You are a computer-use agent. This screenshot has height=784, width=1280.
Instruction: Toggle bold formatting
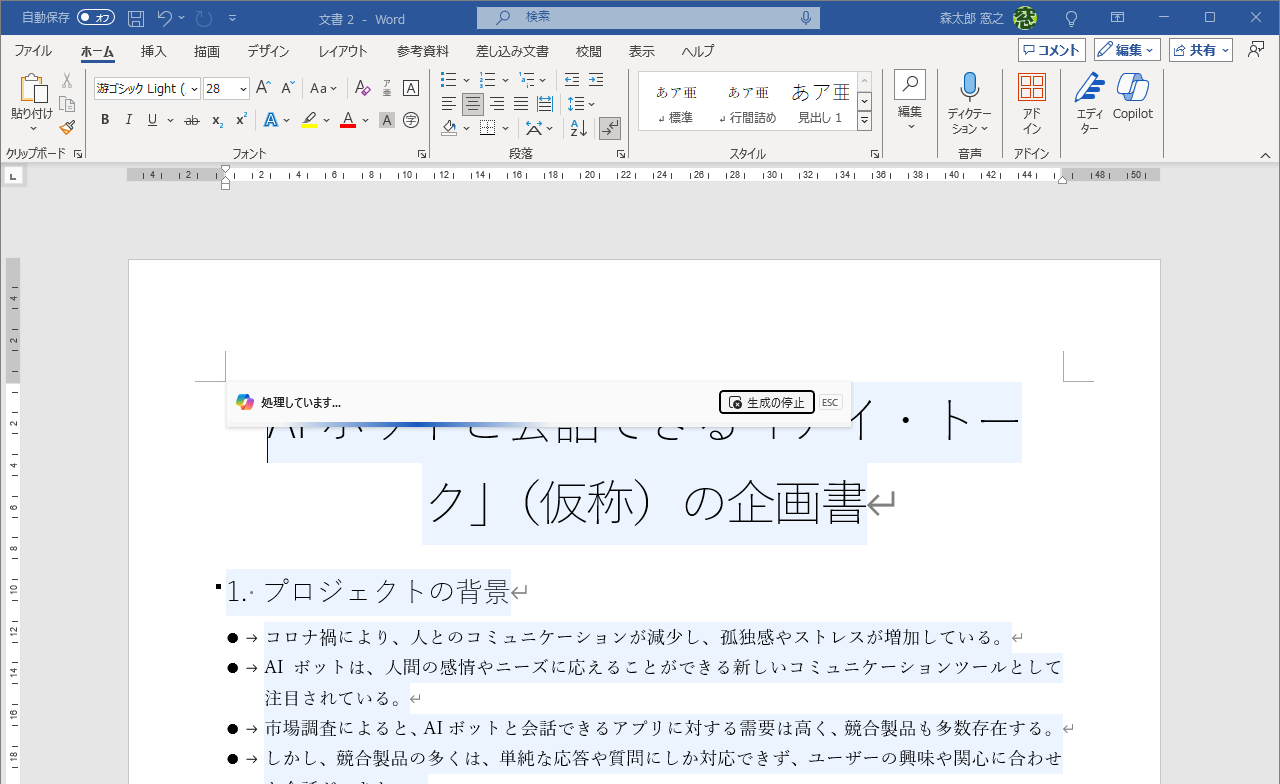click(104, 119)
